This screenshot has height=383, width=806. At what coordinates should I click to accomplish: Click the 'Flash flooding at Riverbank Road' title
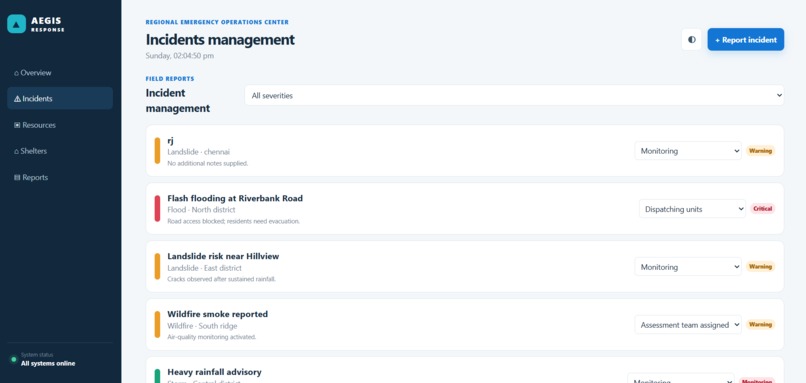tap(235, 198)
